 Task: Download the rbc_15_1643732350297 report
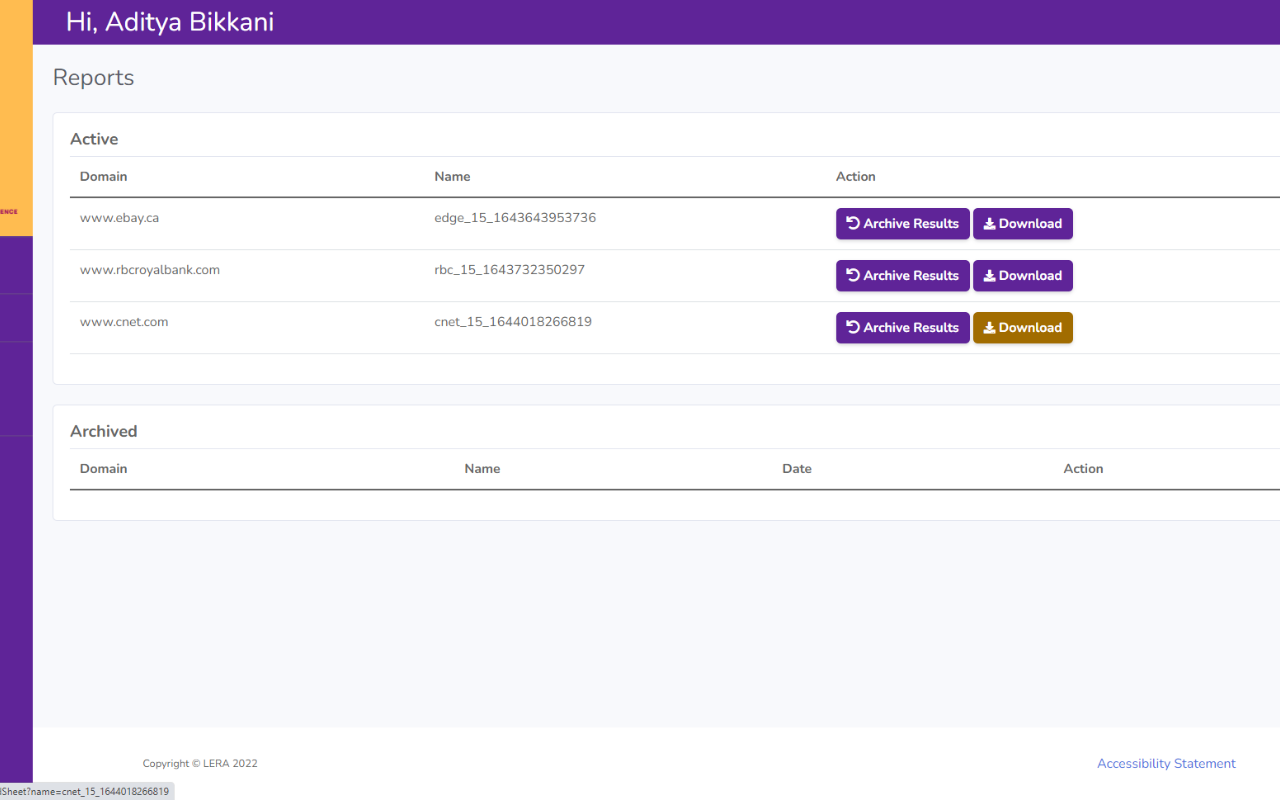pyautogui.click(x=1022, y=276)
